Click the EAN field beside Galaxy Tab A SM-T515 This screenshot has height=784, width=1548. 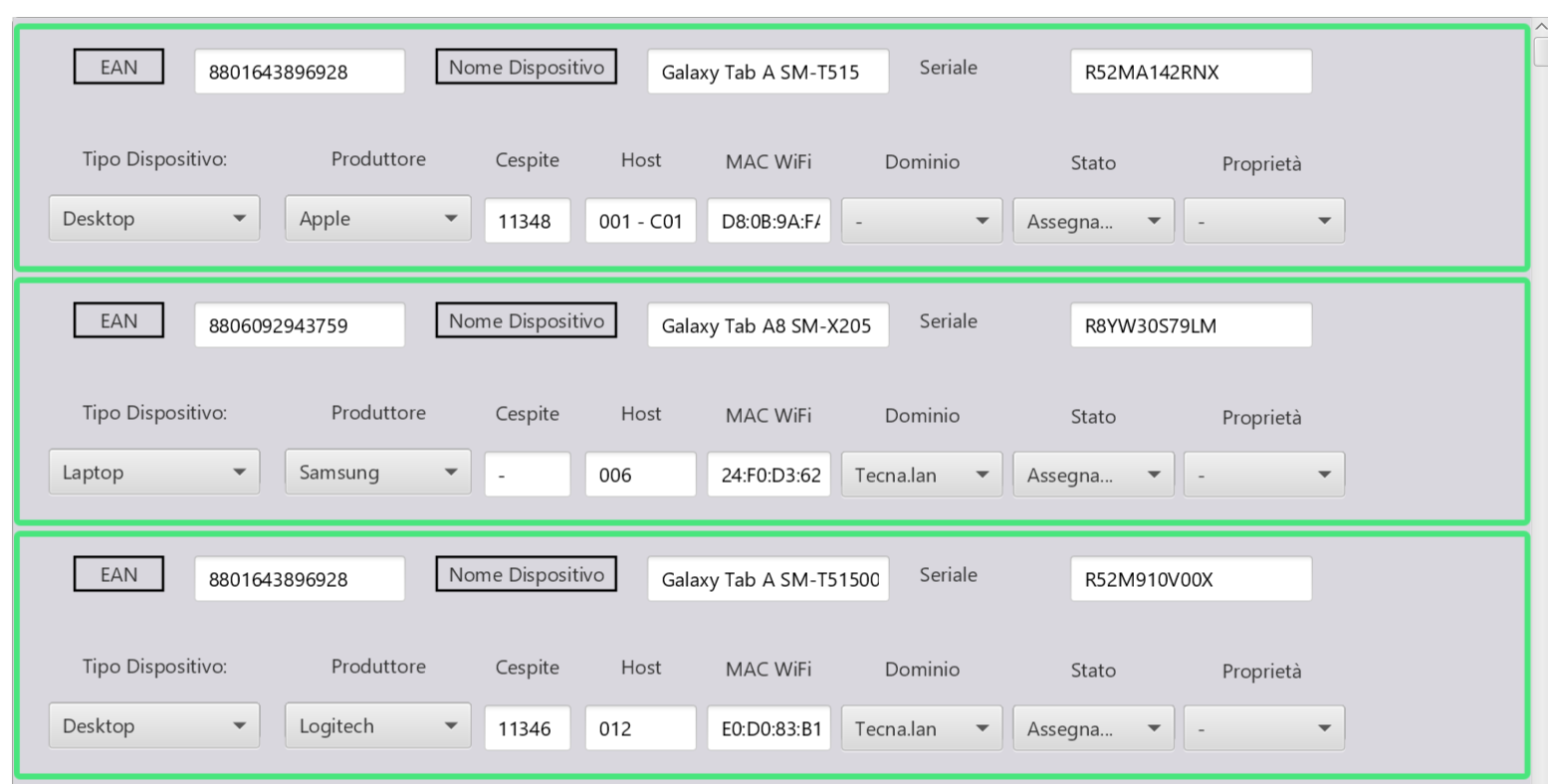pos(300,72)
